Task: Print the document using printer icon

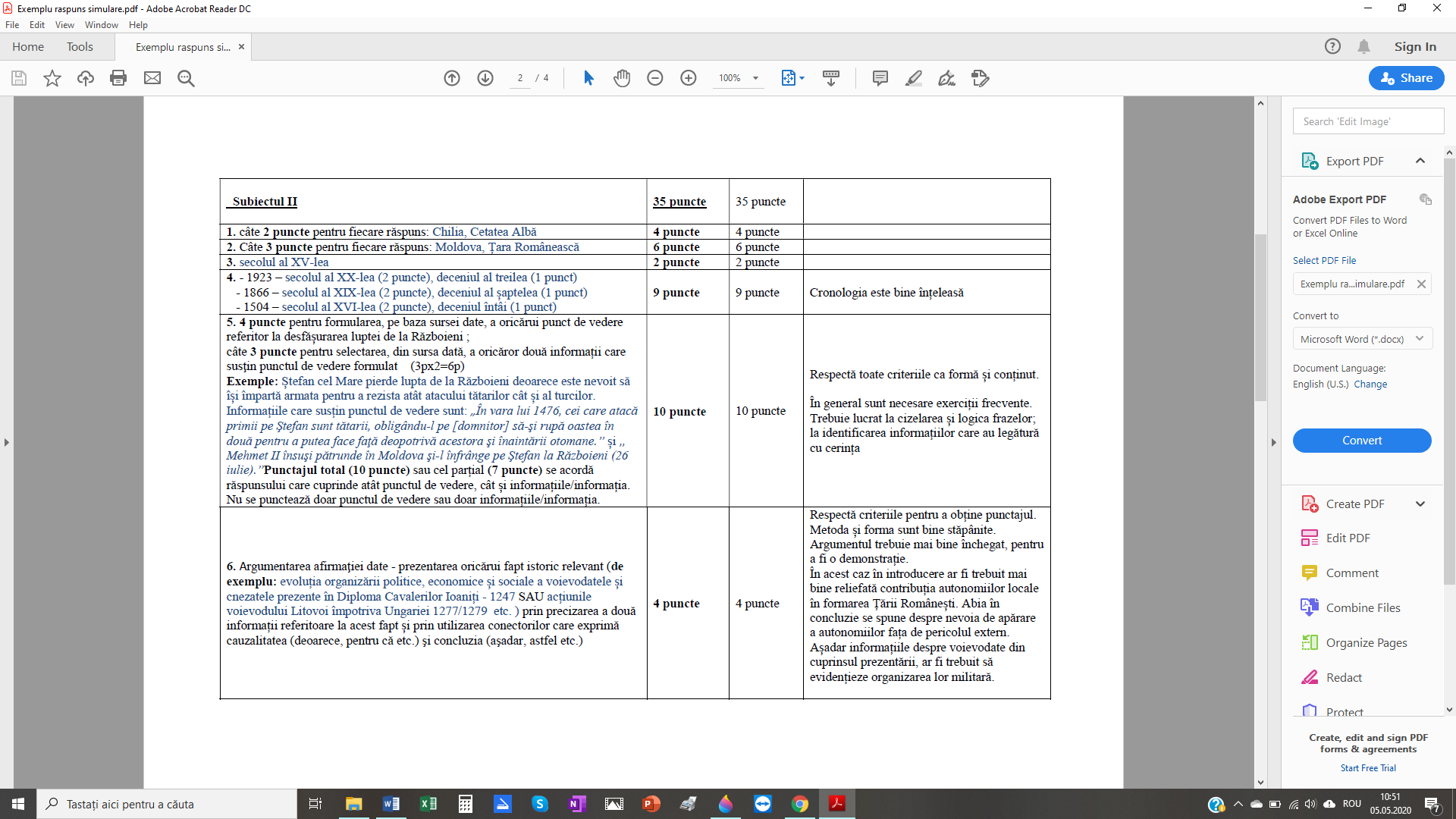Action: 118,78
